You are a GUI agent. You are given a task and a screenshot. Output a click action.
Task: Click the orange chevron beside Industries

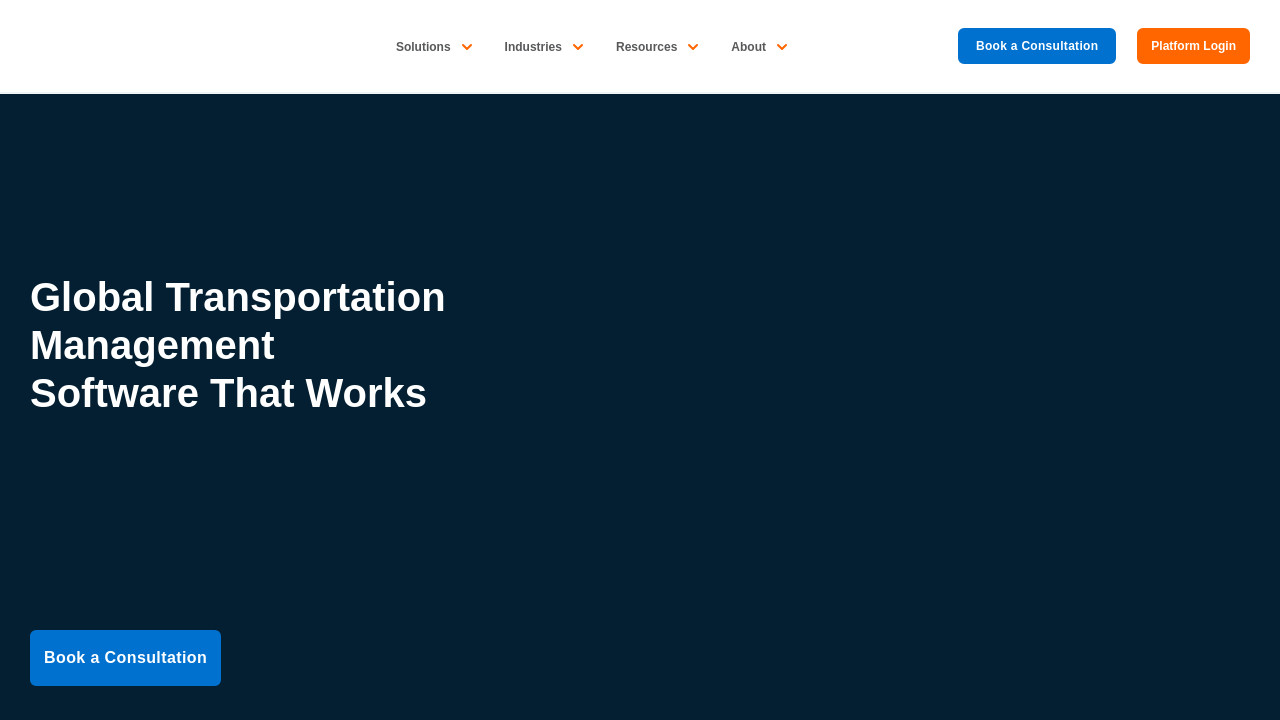[578, 47]
